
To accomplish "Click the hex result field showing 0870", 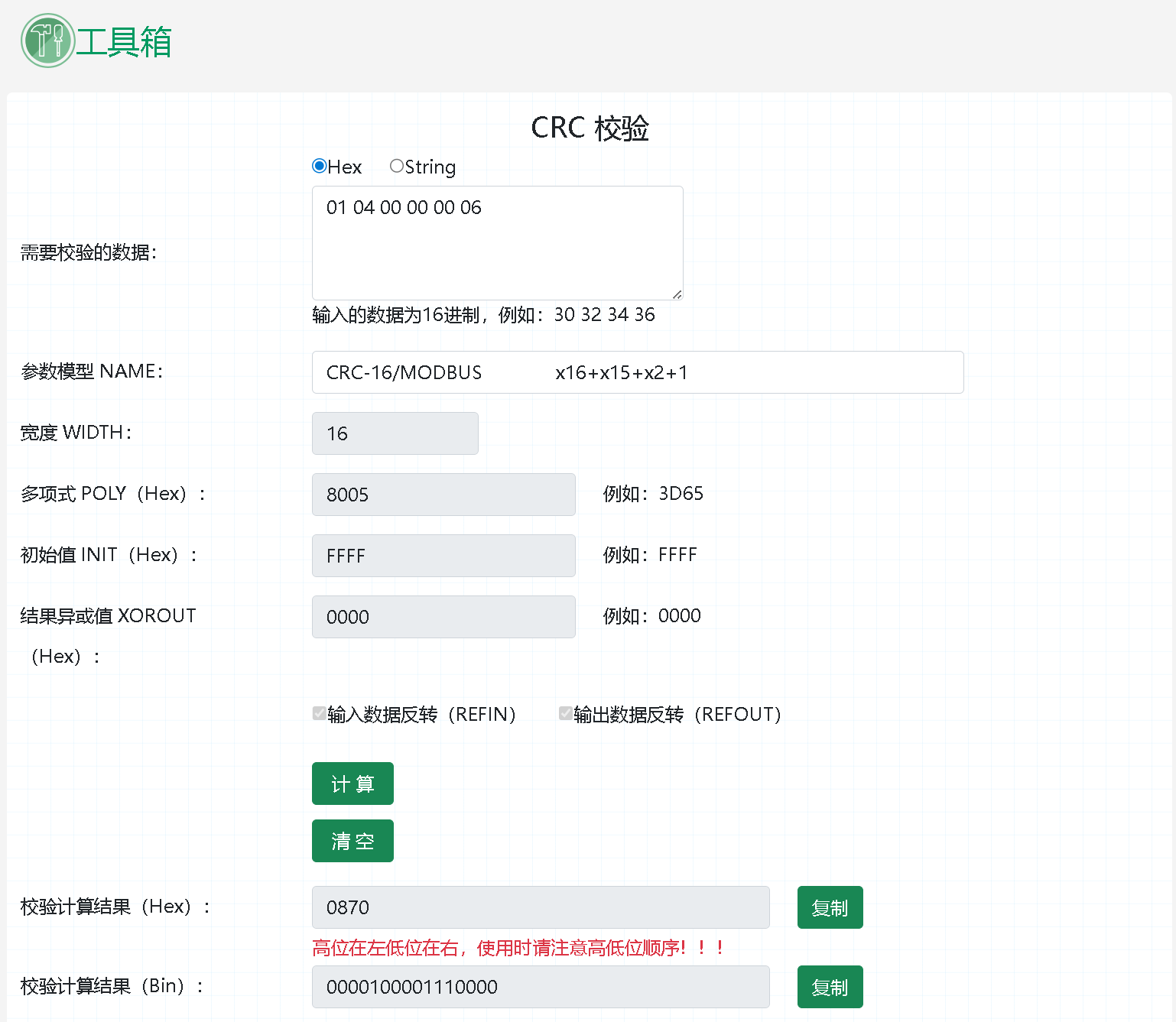I will pyautogui.click(x=541, y=907).
